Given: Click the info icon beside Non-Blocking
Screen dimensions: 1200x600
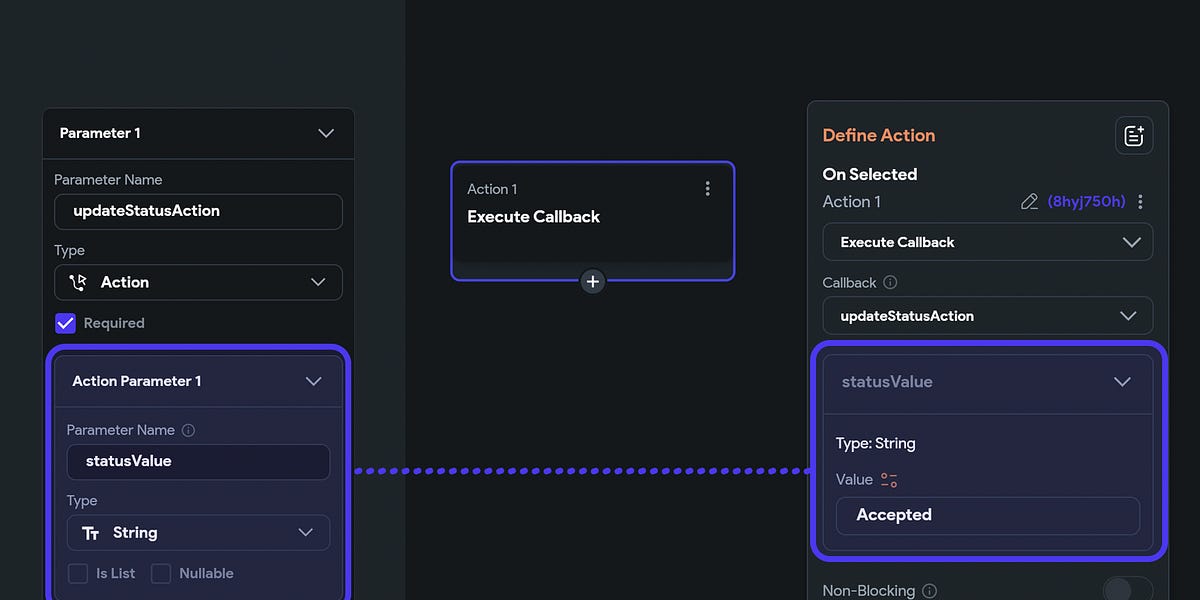Looking at the screenshot, I should 930,590.
